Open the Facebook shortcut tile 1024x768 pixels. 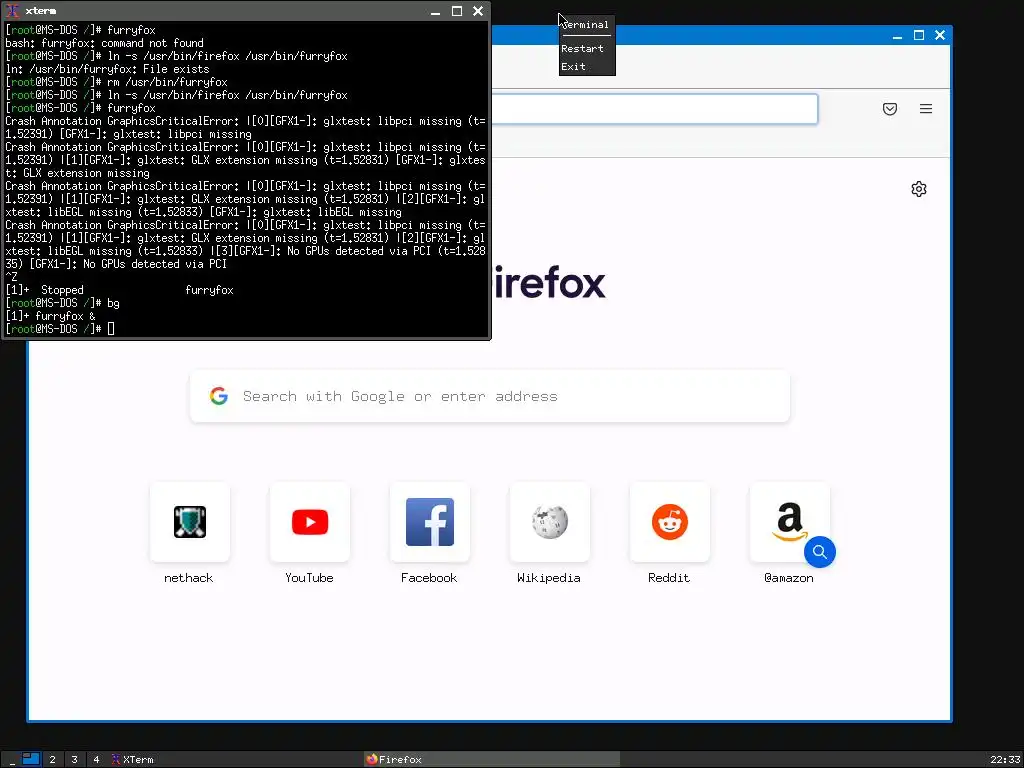430,522
